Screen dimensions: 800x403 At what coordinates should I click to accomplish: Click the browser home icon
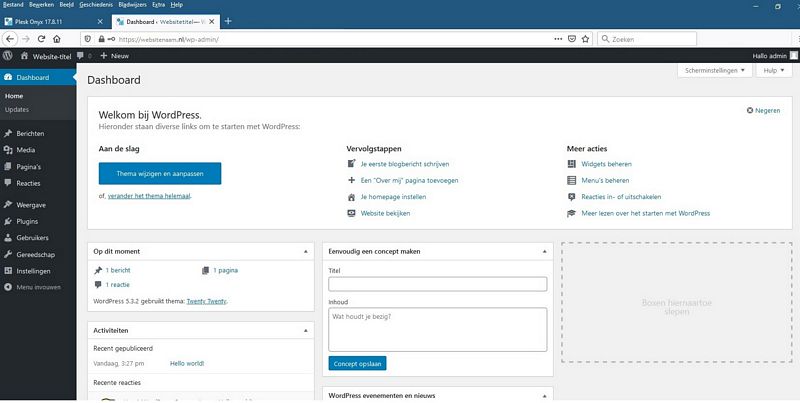[57, 39]
